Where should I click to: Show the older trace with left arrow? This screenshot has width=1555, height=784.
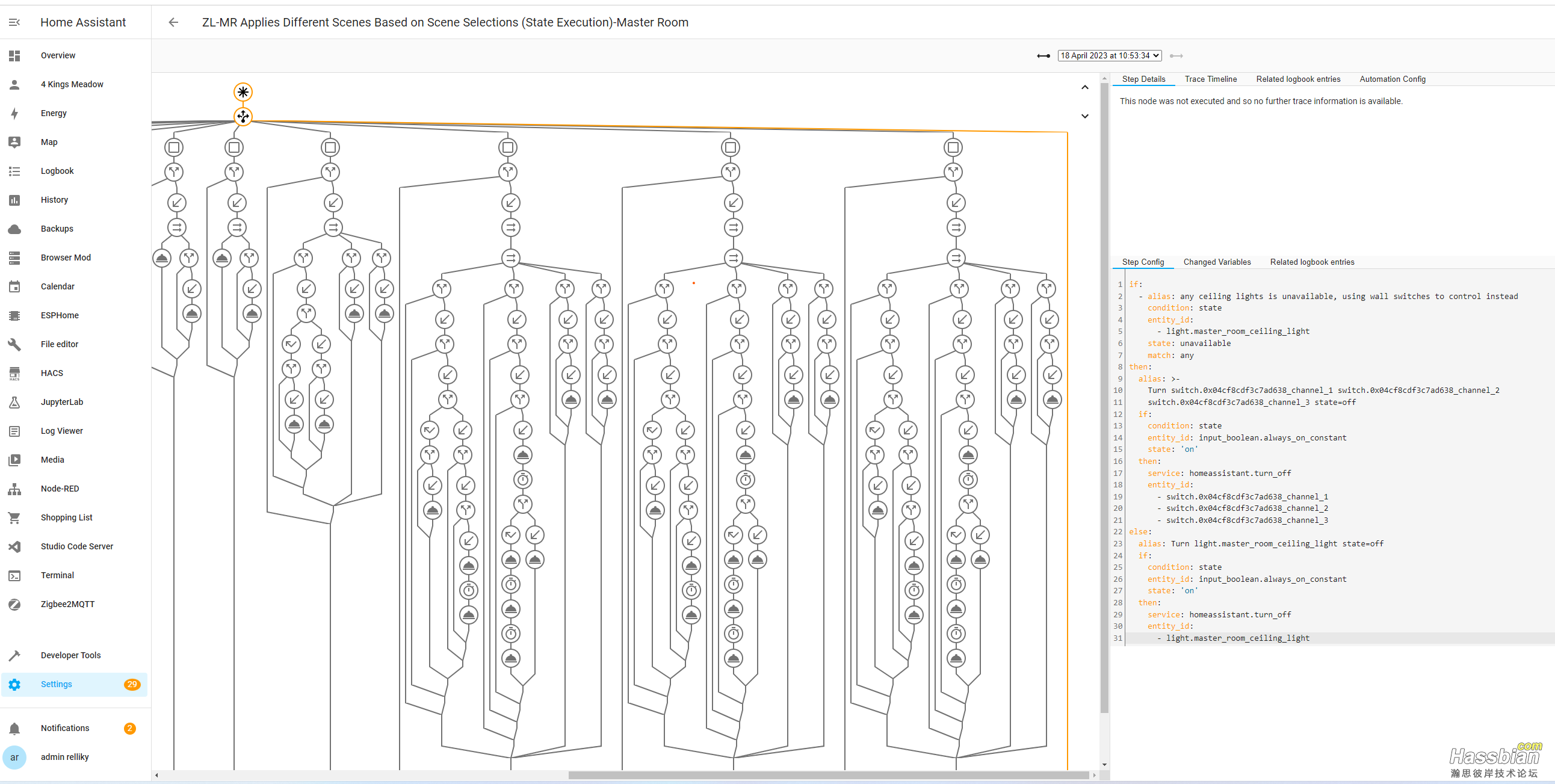[1043, 56]
